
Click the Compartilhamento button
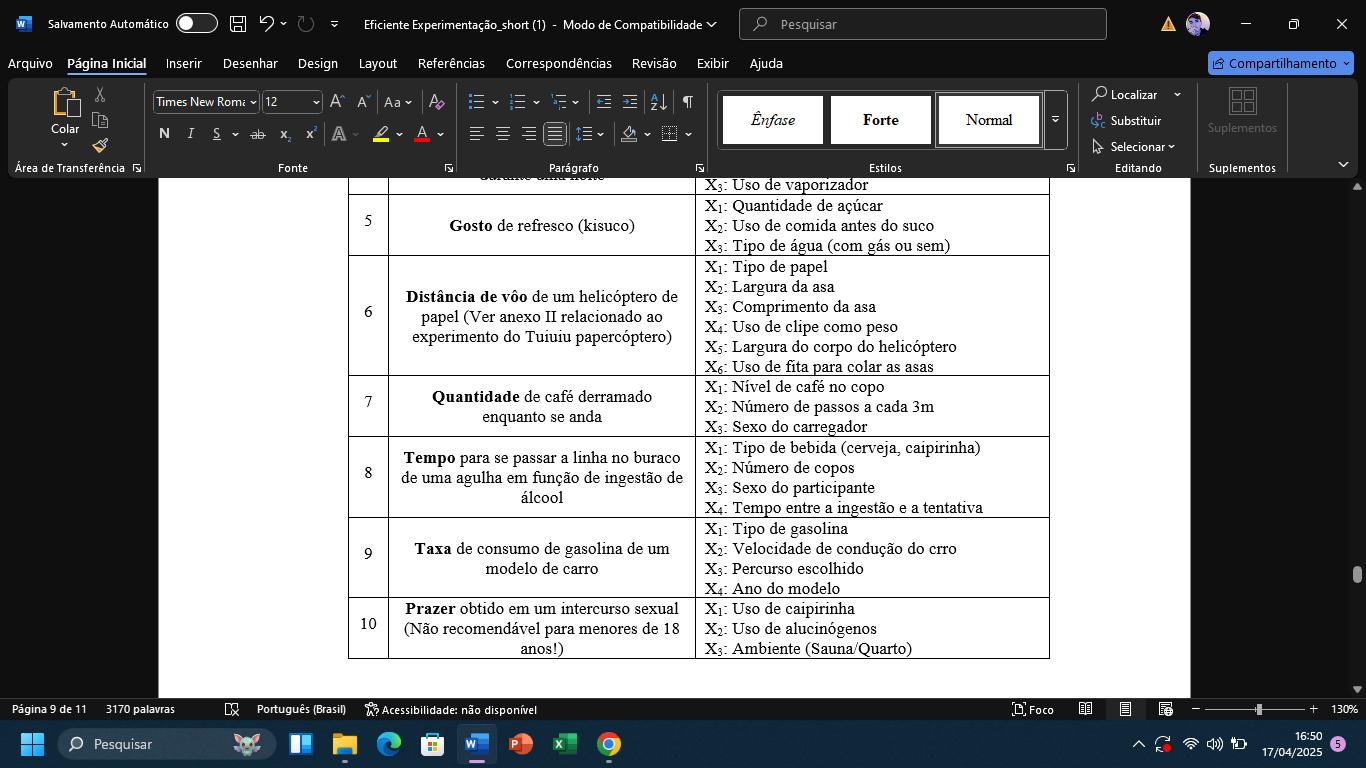(x=1280, y=63)
